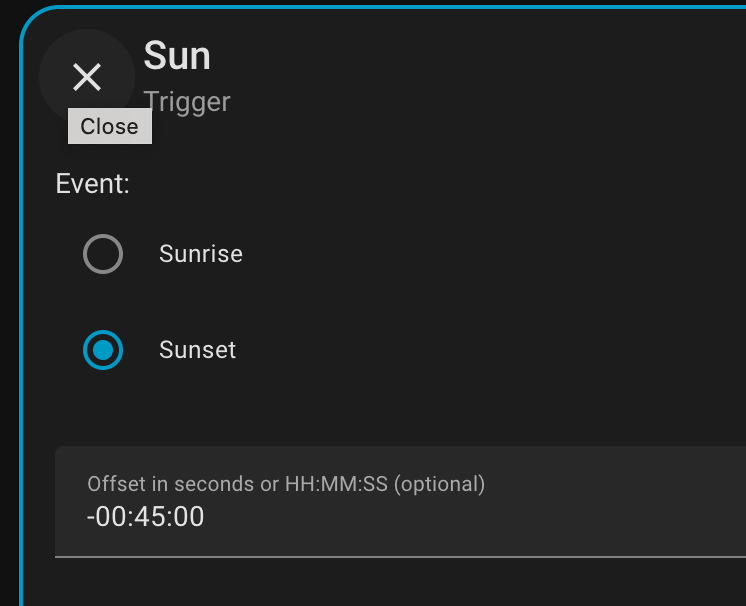This screenshot has width=746, height=606.
Task: Click the 'Trigger' subtitle text
Action: coord(187,101)
